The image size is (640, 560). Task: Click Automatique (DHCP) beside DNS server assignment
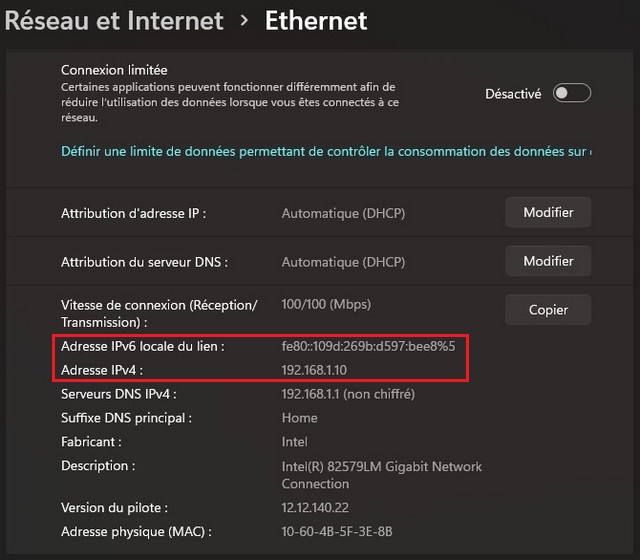pyautogui.click(x=343, y=262)
